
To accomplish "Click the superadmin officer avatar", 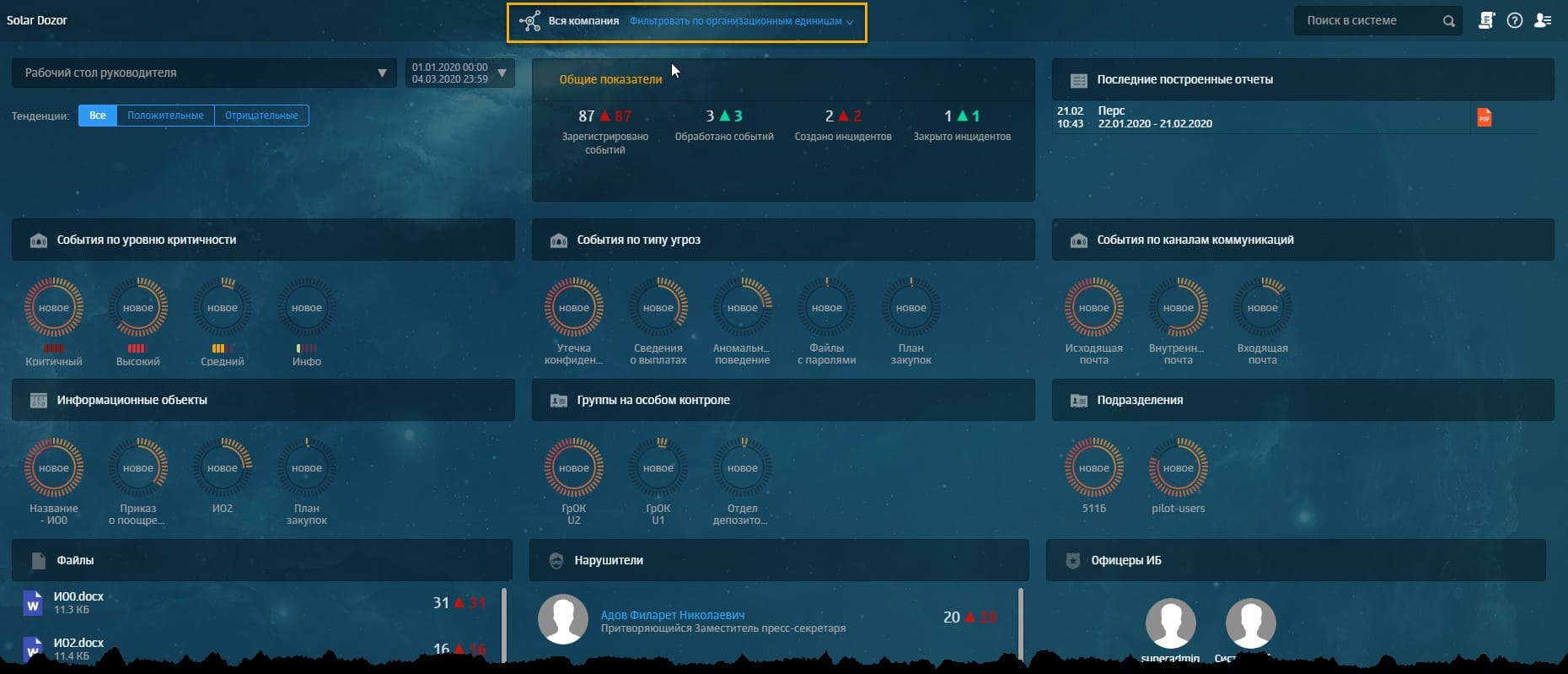I will click(x=1170, y=624).
